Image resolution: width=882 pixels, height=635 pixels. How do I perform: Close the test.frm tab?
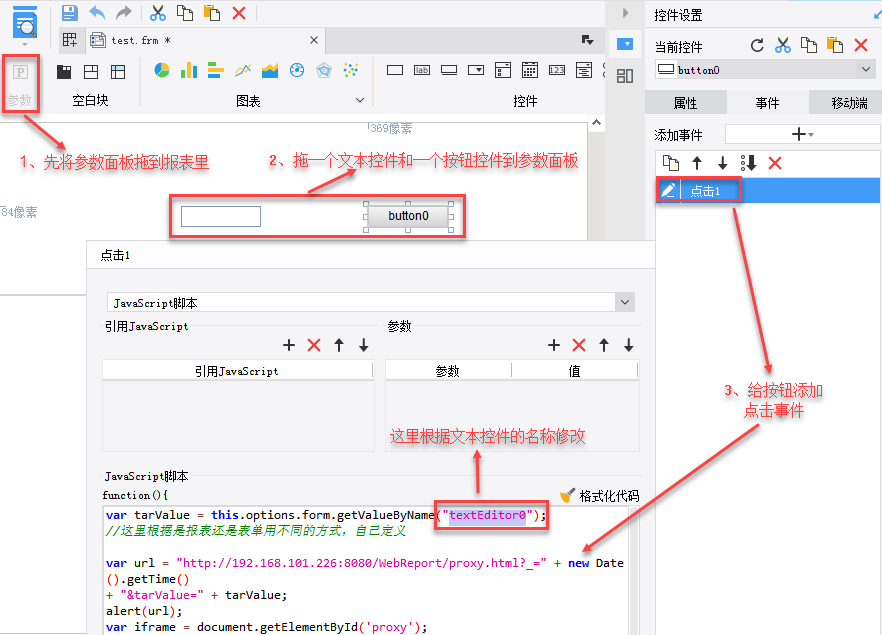coord(314,40)
